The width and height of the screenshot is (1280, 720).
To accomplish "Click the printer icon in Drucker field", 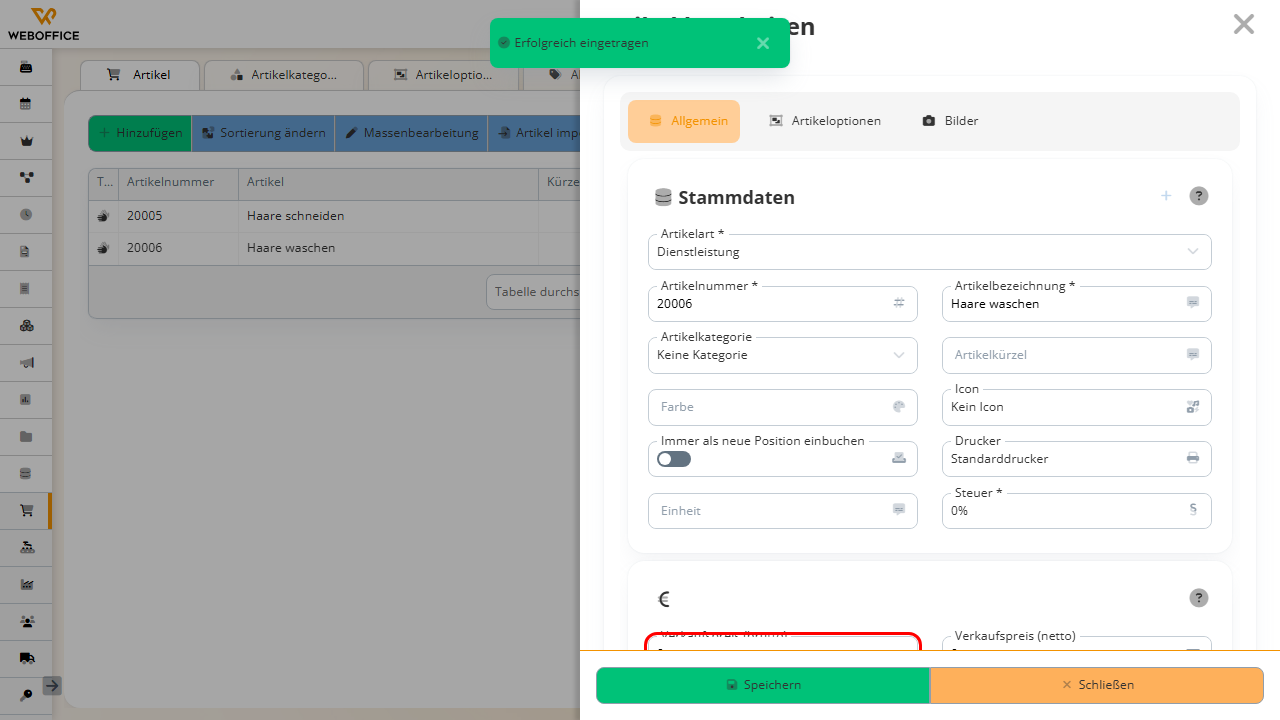I will [x=1193, y=458].
